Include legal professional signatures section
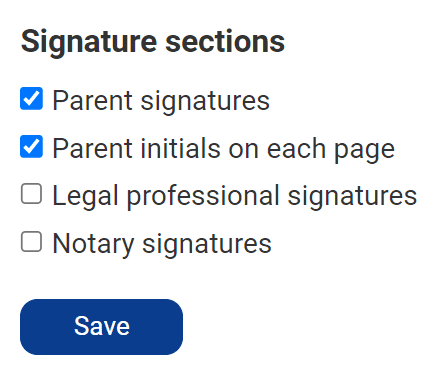 [x=31, y=194]
